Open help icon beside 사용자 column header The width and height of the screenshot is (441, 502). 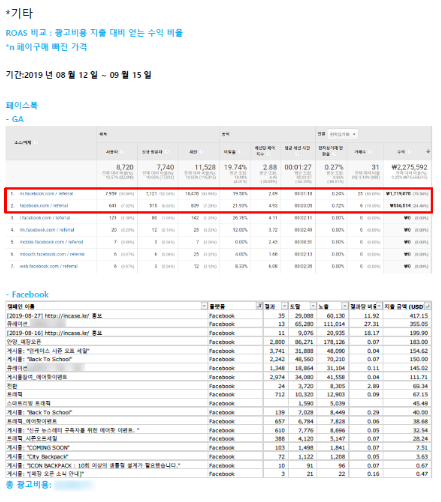(x=122, y=152)
